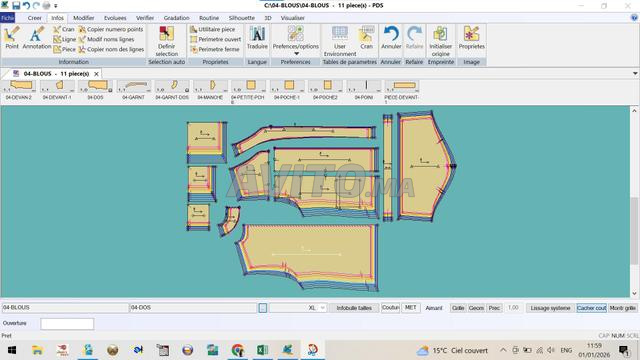Click scroll down arrow of workspace

point(634,293)
